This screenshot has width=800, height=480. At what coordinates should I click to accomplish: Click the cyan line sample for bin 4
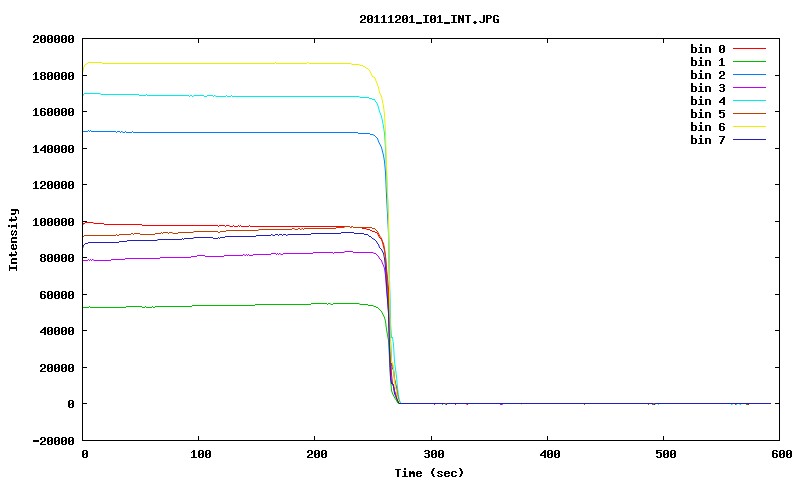[749, 101]
